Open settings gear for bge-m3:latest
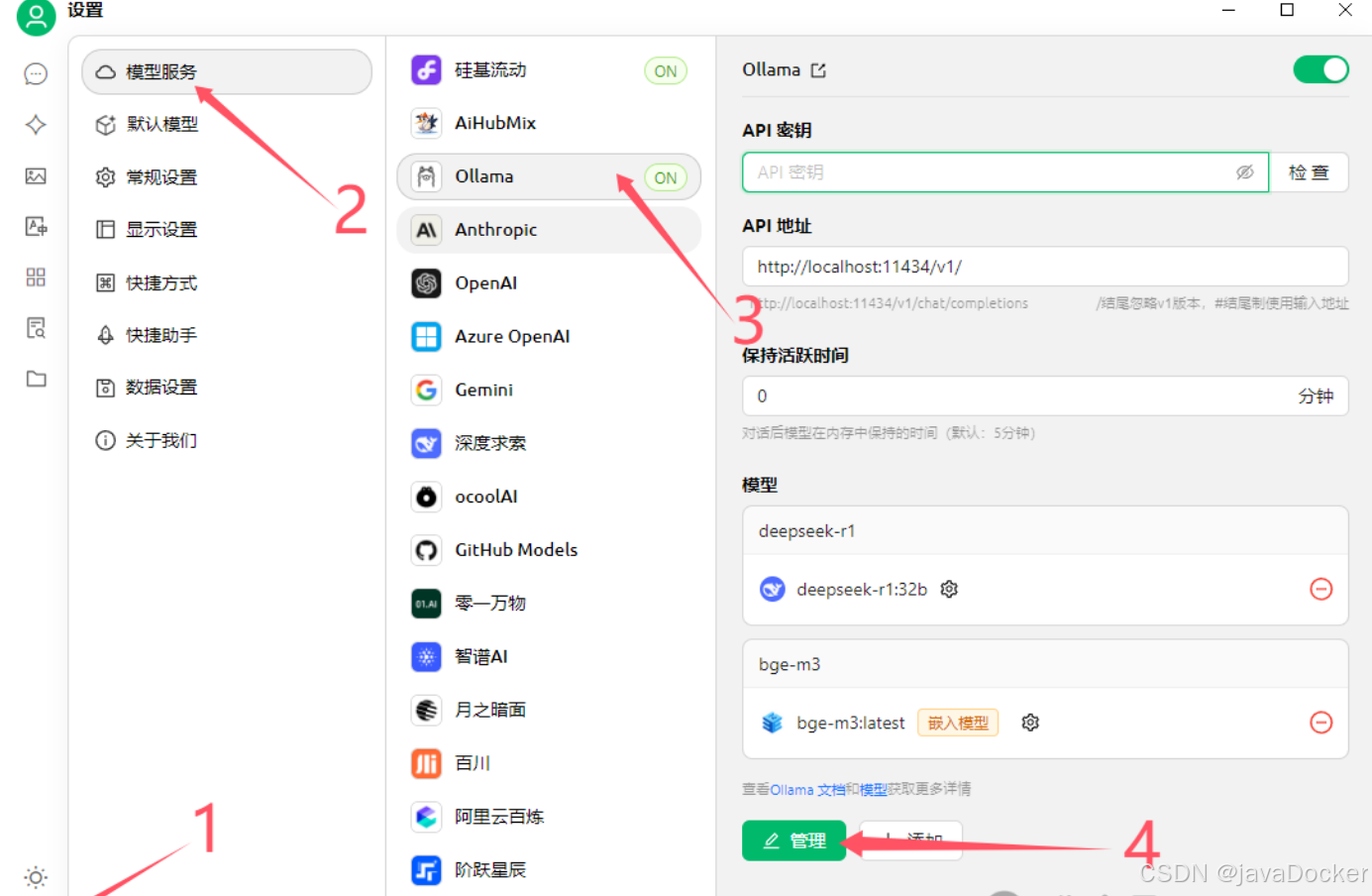The image size is (1372, 896). [1030, 723]
